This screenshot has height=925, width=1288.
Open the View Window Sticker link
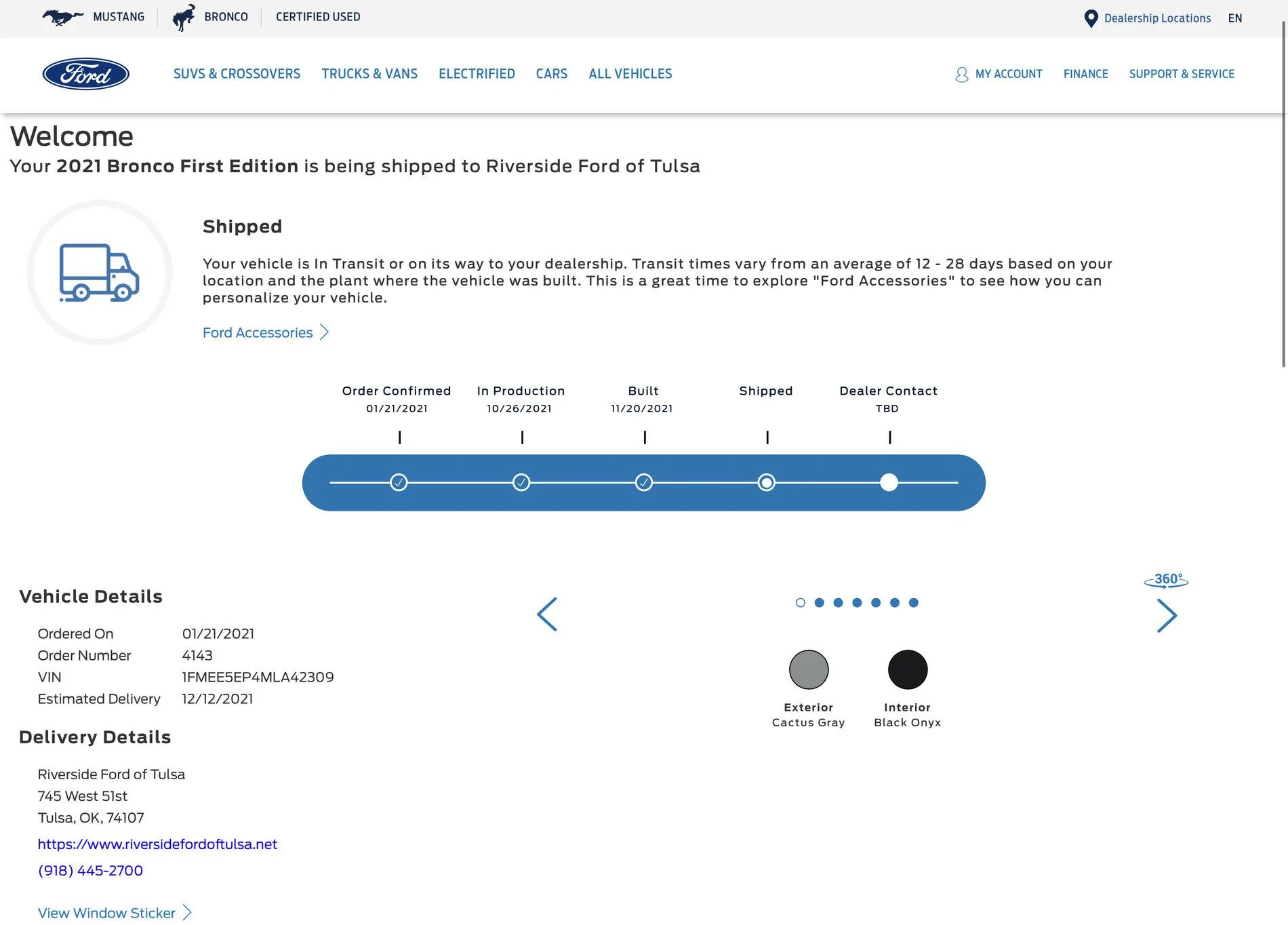pyautogui.click(x=106, y=913)
